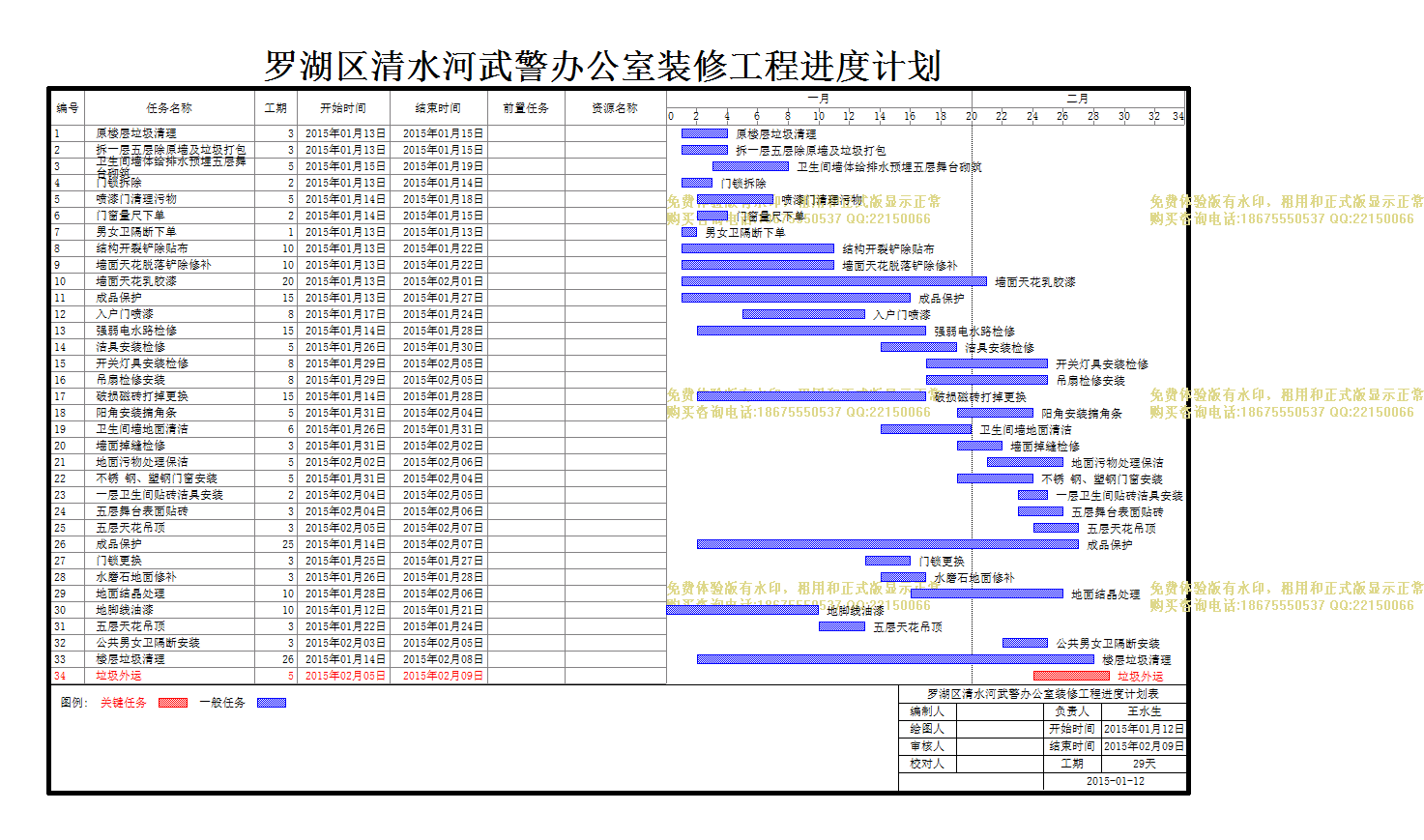Click the 29天 duration value in info table

pos(1144,764)
